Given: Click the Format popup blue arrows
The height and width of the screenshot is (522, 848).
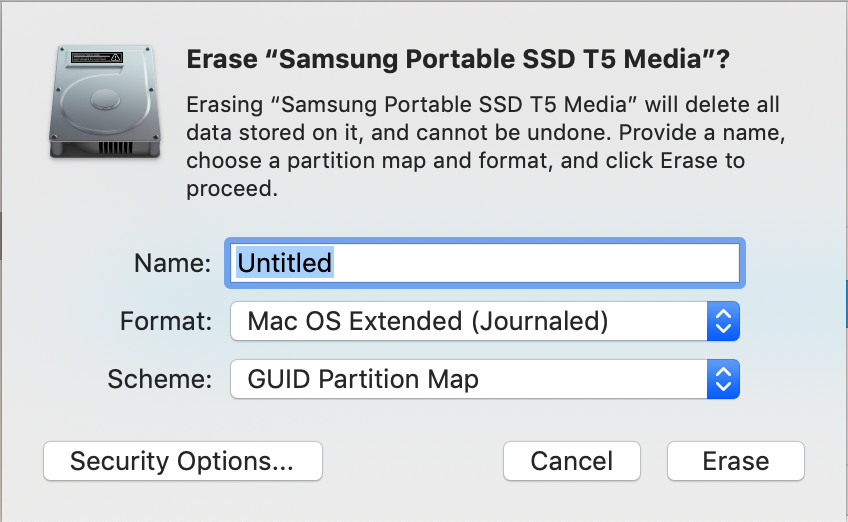Looking at the screenshot, I should click(x=723, y=321).
